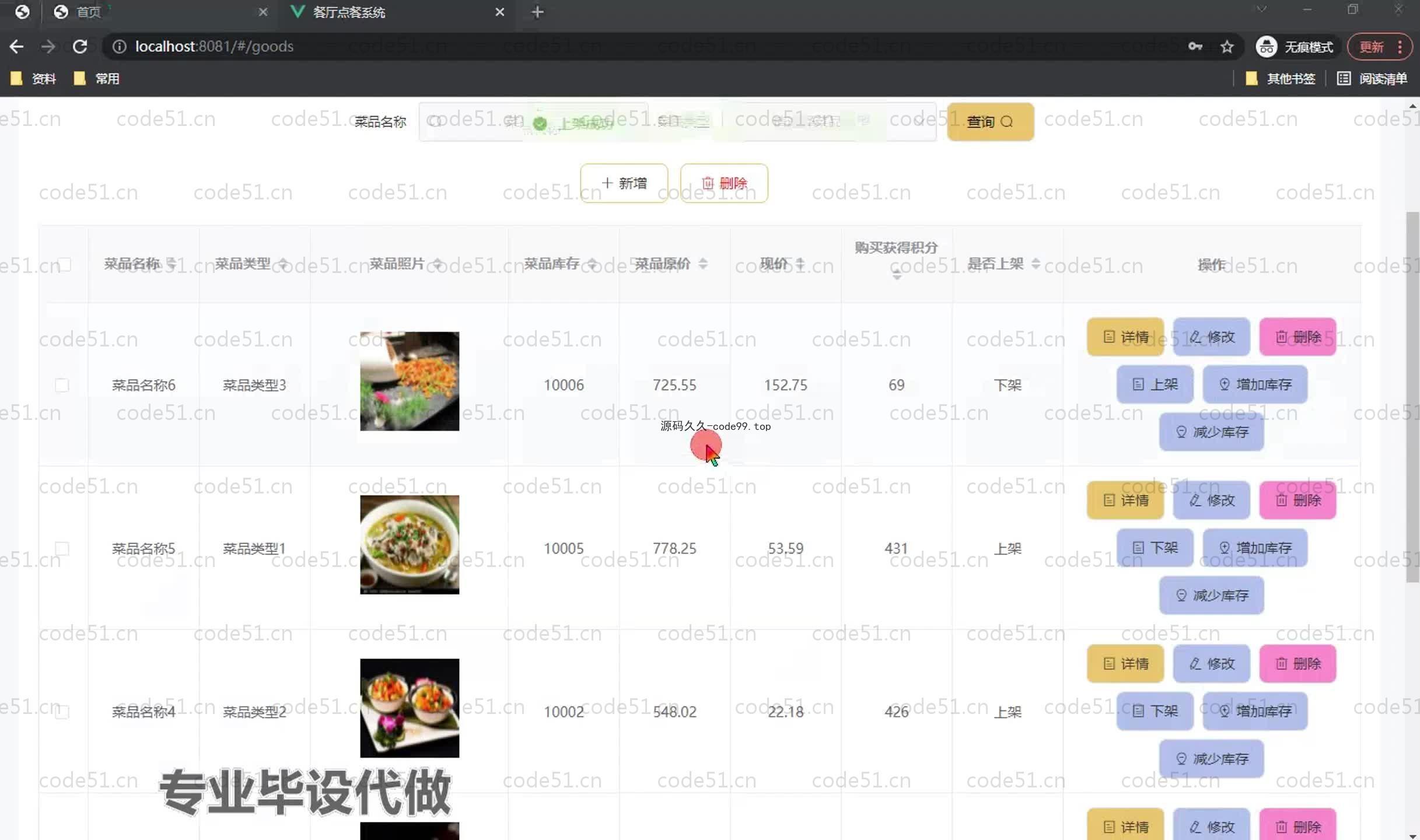Open the 常用 bookmarks folder
The height and width of the screenshot is (840, 1420).
point(97,79)
